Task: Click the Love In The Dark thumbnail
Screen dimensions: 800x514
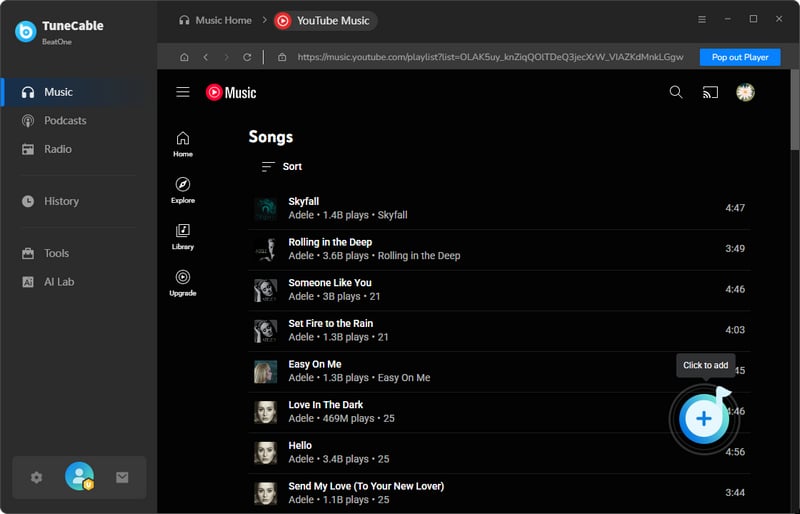Action: (265, 412)
